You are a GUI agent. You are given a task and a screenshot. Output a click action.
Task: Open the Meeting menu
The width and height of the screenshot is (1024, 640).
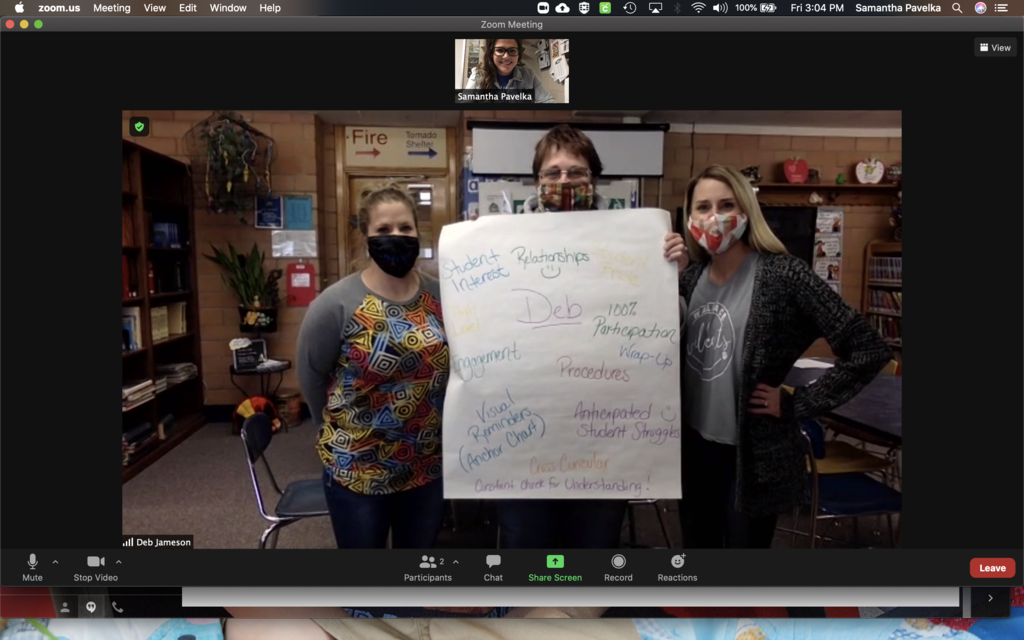[x=112, y=8]
